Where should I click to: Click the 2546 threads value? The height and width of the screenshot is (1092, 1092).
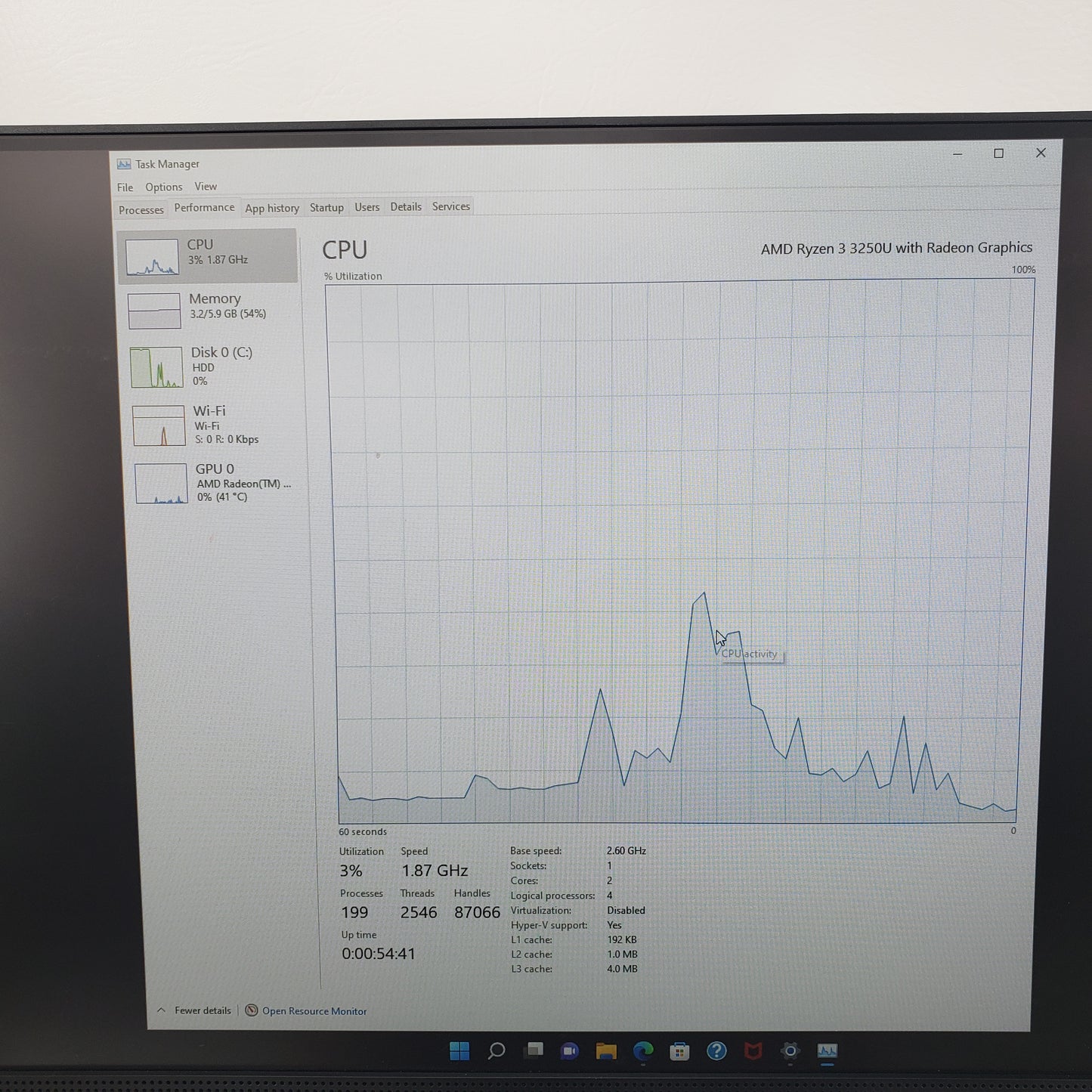pos(419,912)
